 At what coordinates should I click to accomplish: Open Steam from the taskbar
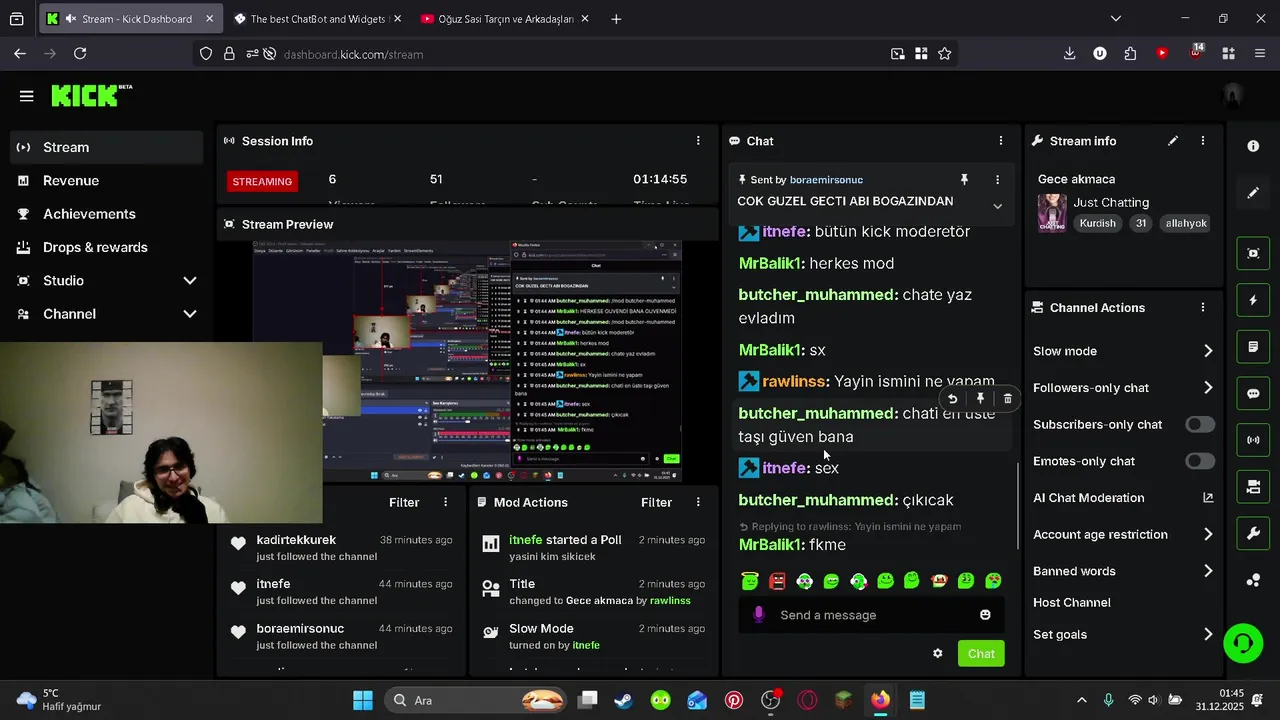623,700
